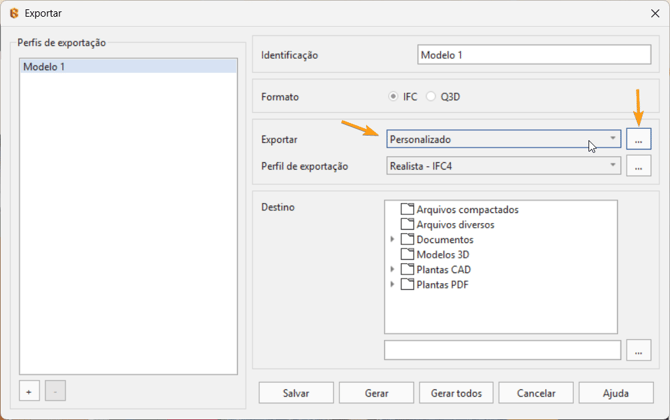Open the Exportar Personalizado dropdown
The image size is (670, 420).
click(x=504, y=140)
